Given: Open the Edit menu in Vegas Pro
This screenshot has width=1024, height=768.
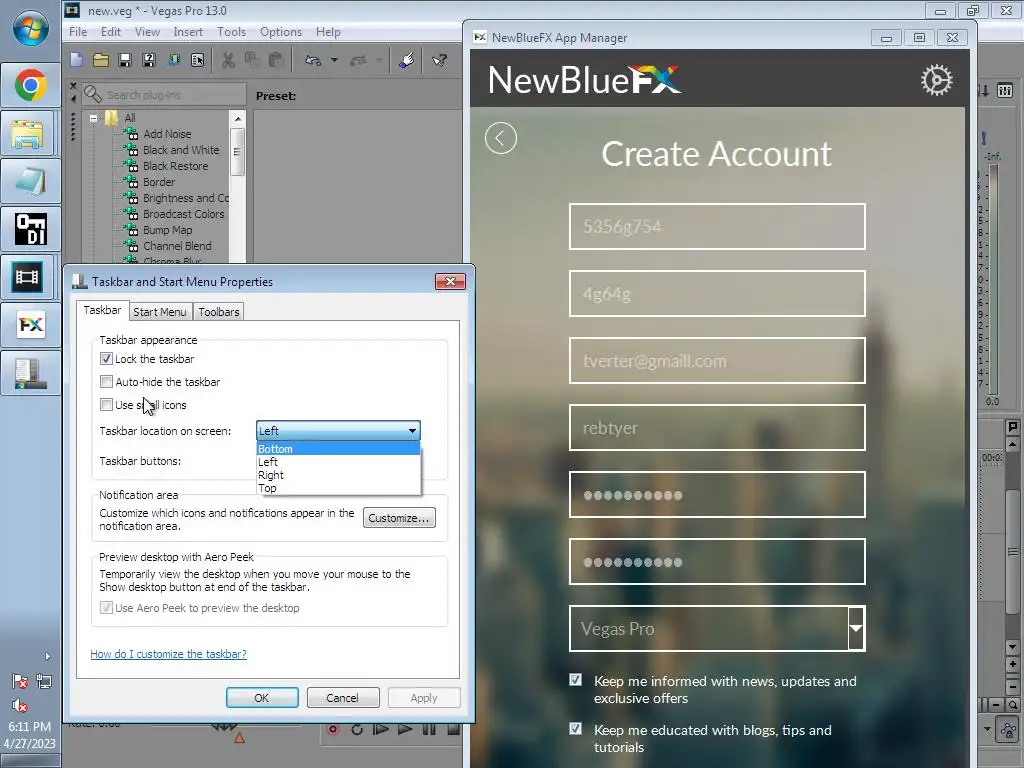Looking at the screenshot, I should (110, 32).
